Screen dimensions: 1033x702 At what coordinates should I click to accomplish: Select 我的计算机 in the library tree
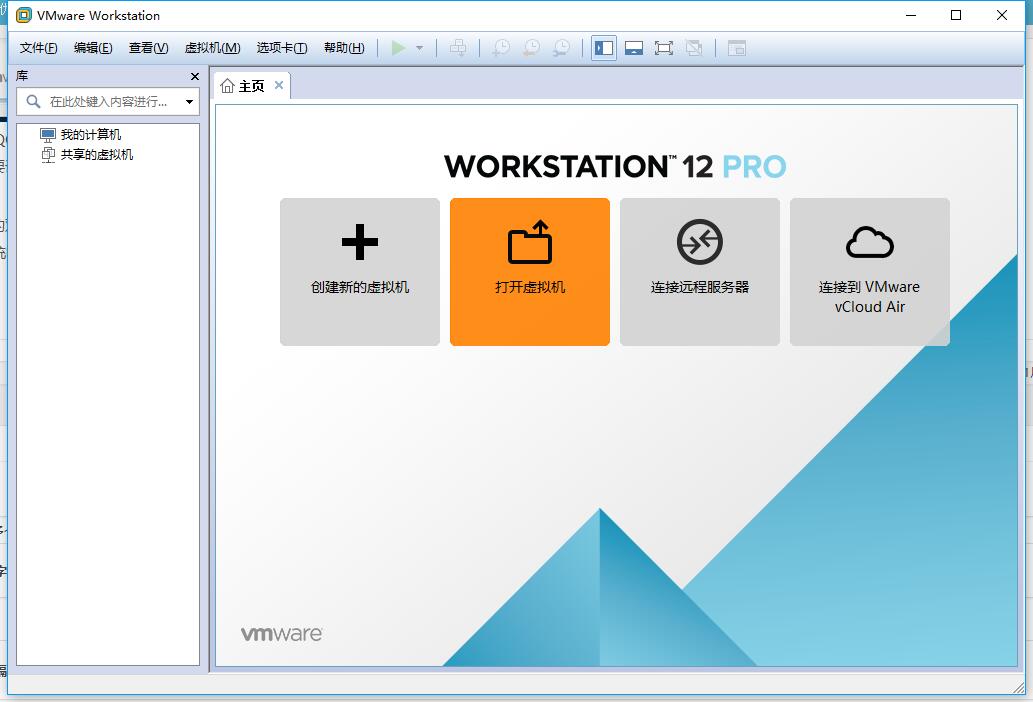(91, 135)
